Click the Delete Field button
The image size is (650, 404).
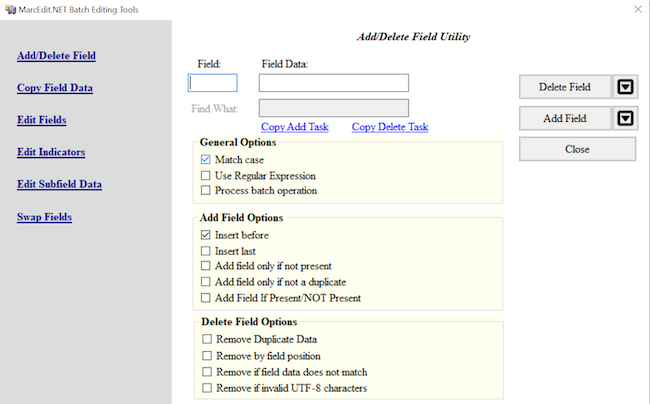point(565,87)
